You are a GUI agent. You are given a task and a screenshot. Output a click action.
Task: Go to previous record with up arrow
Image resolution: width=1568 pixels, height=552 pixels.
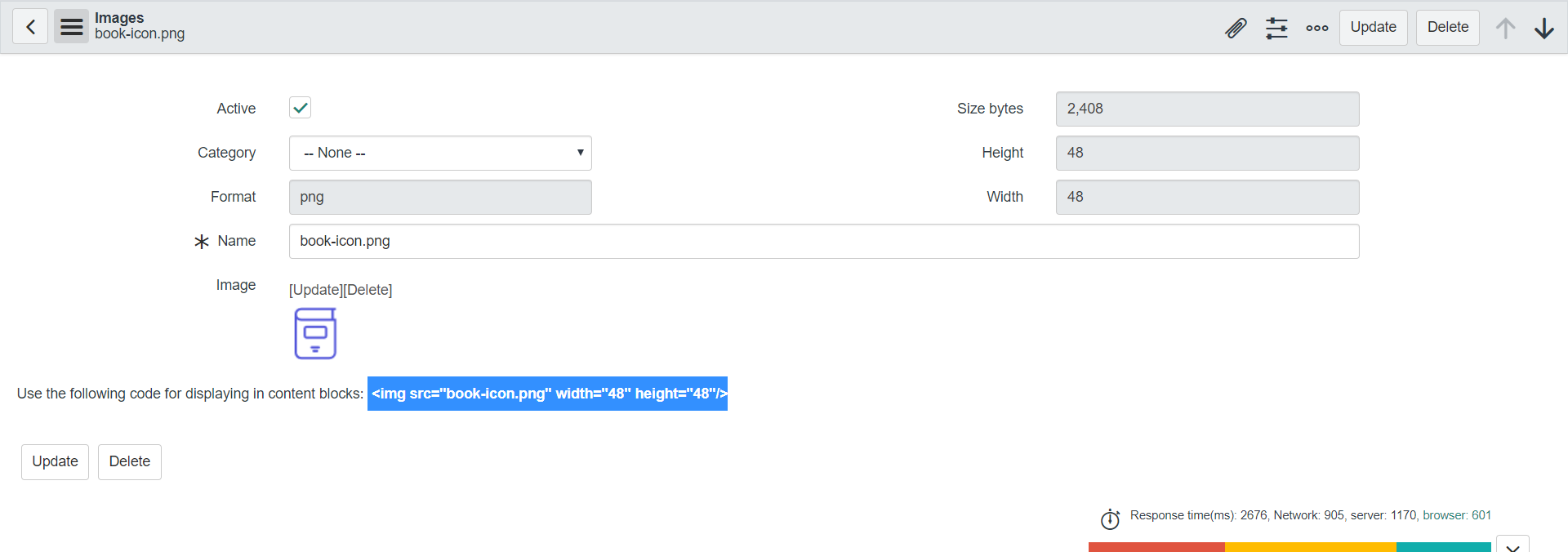tap(1505, 28)
